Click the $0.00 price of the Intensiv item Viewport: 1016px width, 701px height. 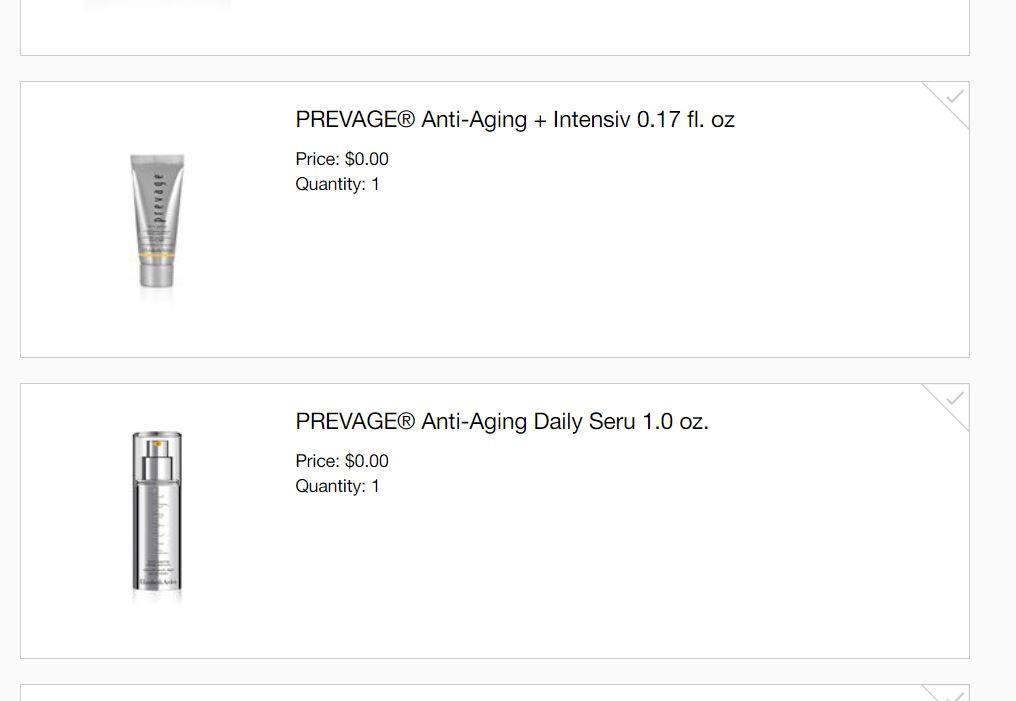(367, 159)
